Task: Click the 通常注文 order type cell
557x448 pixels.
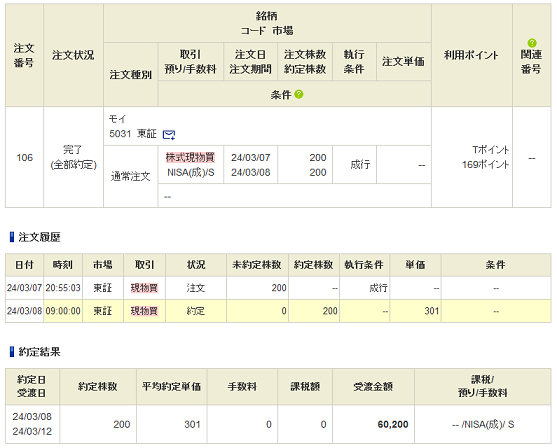Action: pos(130,176)
